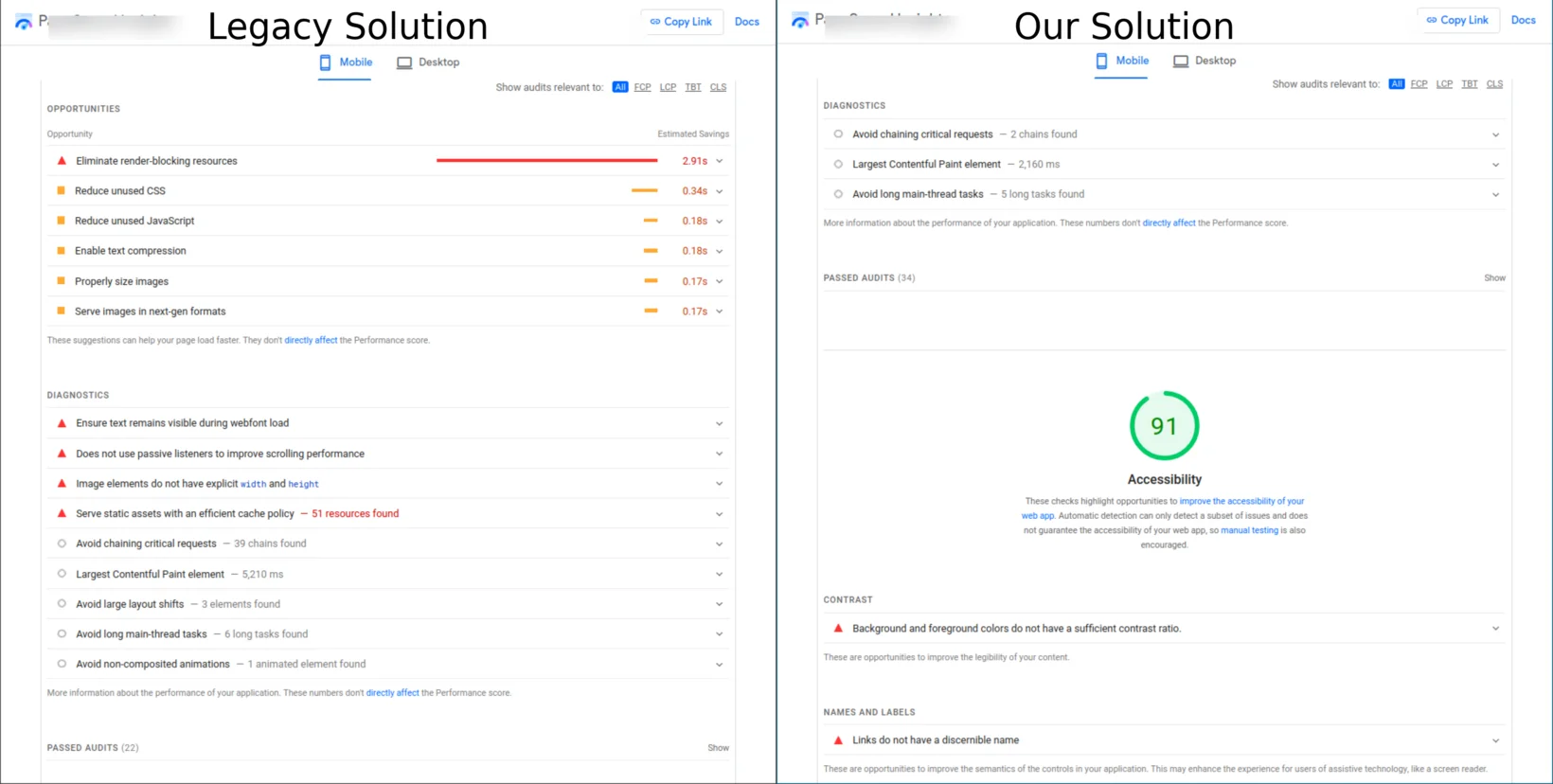Click '51 resources found' text

point(355,514)
